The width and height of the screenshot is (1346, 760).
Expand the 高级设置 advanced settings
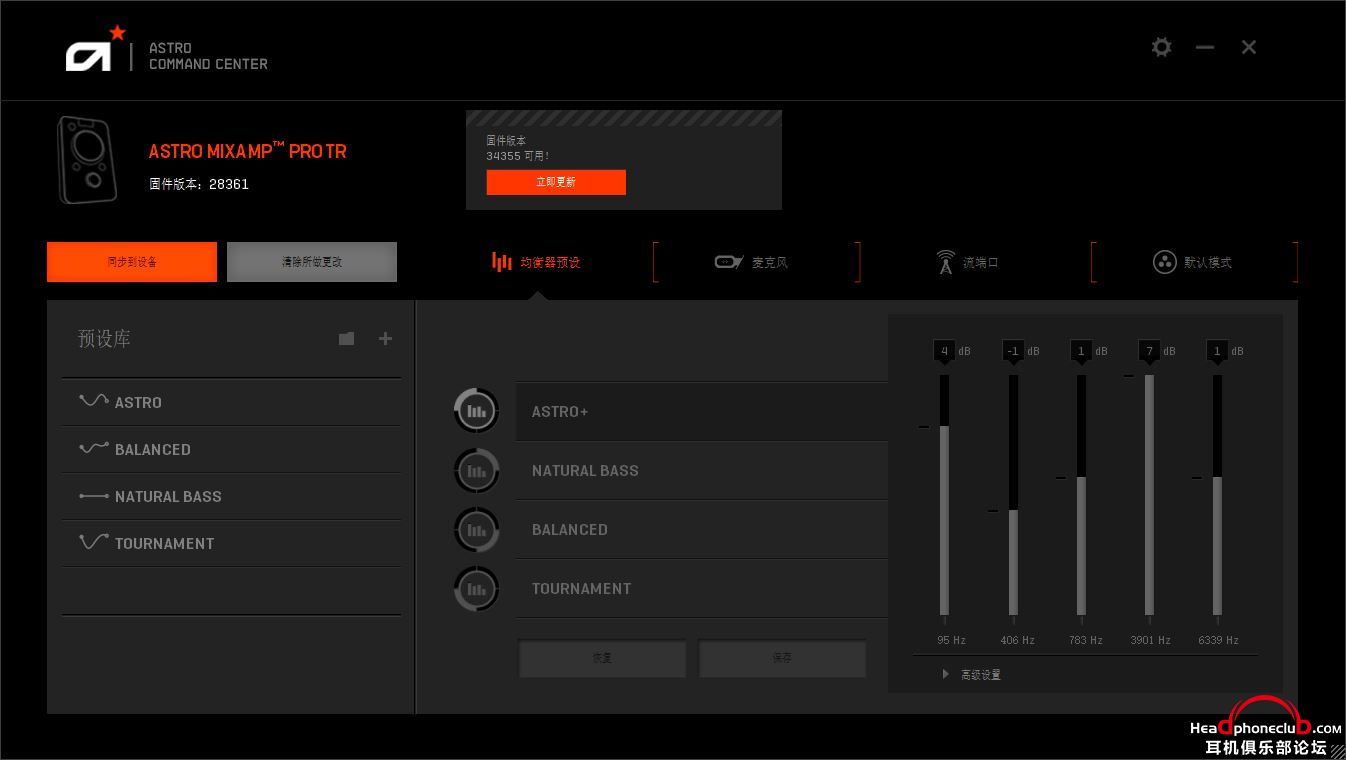(971, 675)
